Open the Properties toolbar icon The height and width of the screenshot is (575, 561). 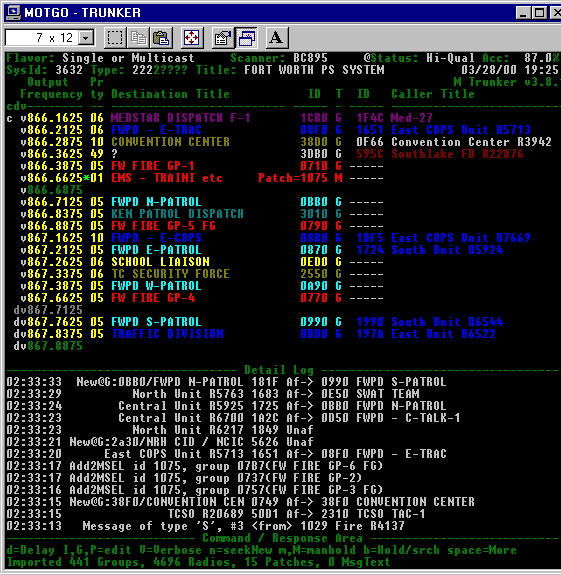point(222,38)
